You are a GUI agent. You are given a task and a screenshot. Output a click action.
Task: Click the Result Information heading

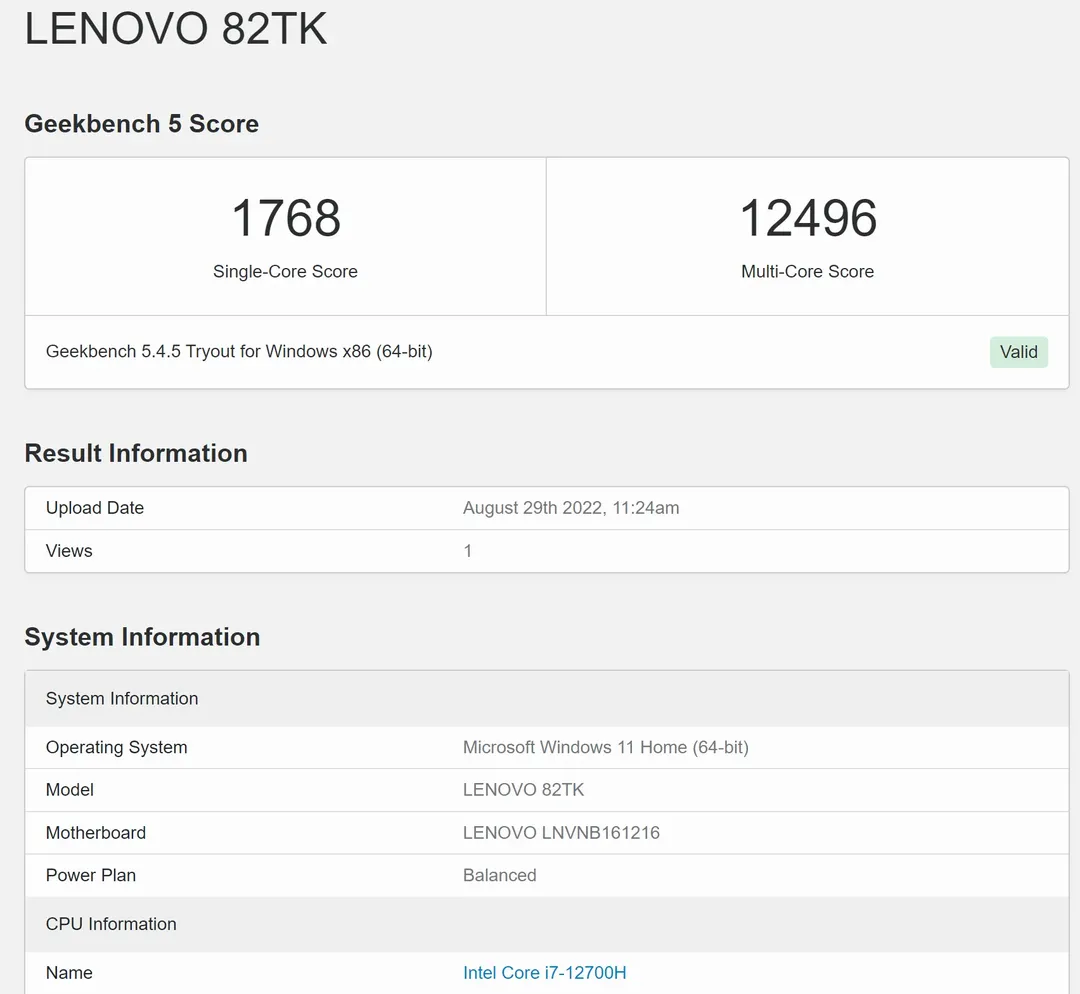point(136,453)
